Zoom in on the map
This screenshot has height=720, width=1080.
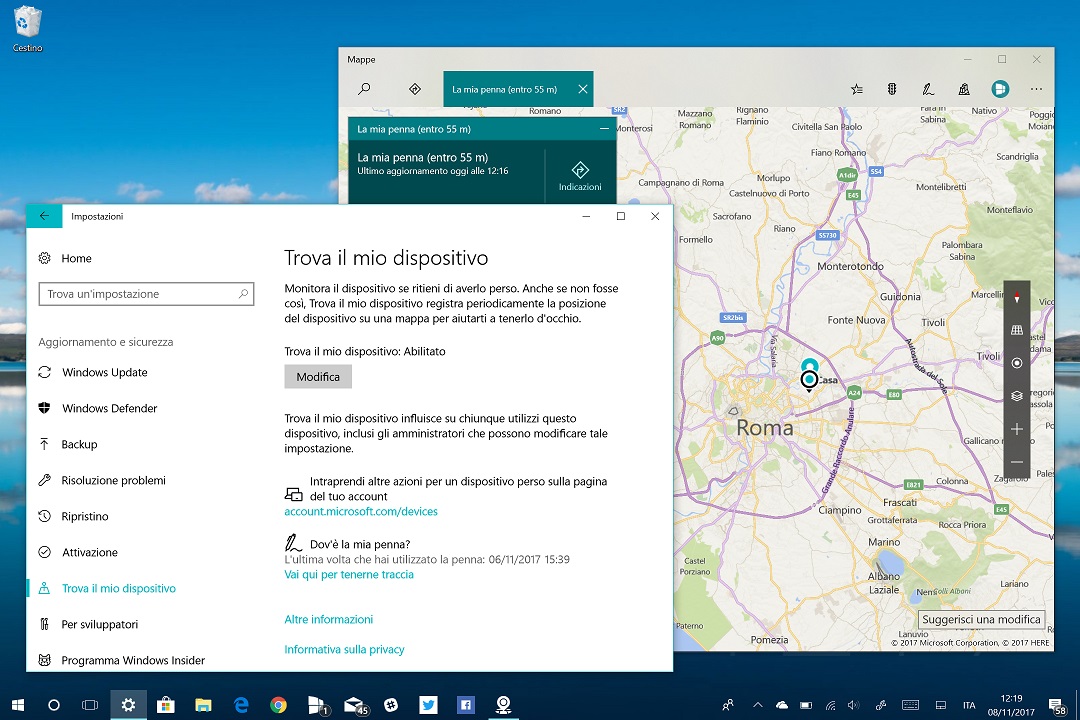1017,429
